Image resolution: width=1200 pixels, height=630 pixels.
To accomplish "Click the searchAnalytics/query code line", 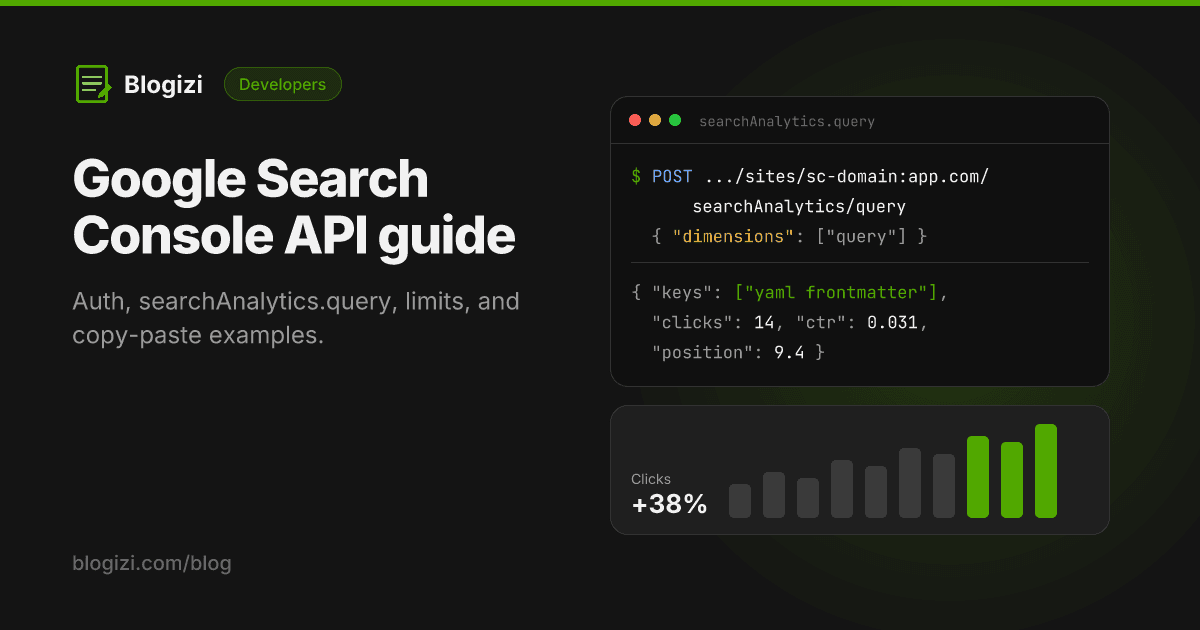I will tap(799, 207).
